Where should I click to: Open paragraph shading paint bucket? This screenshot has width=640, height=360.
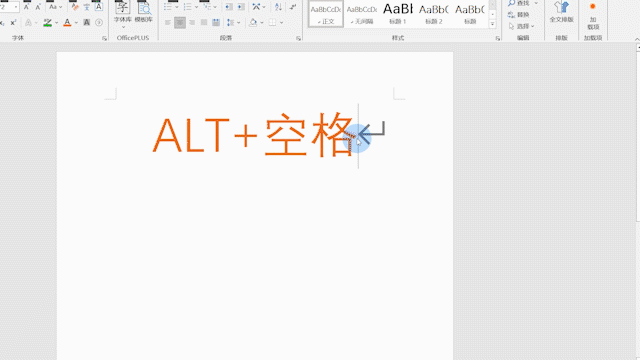(253, 22)
